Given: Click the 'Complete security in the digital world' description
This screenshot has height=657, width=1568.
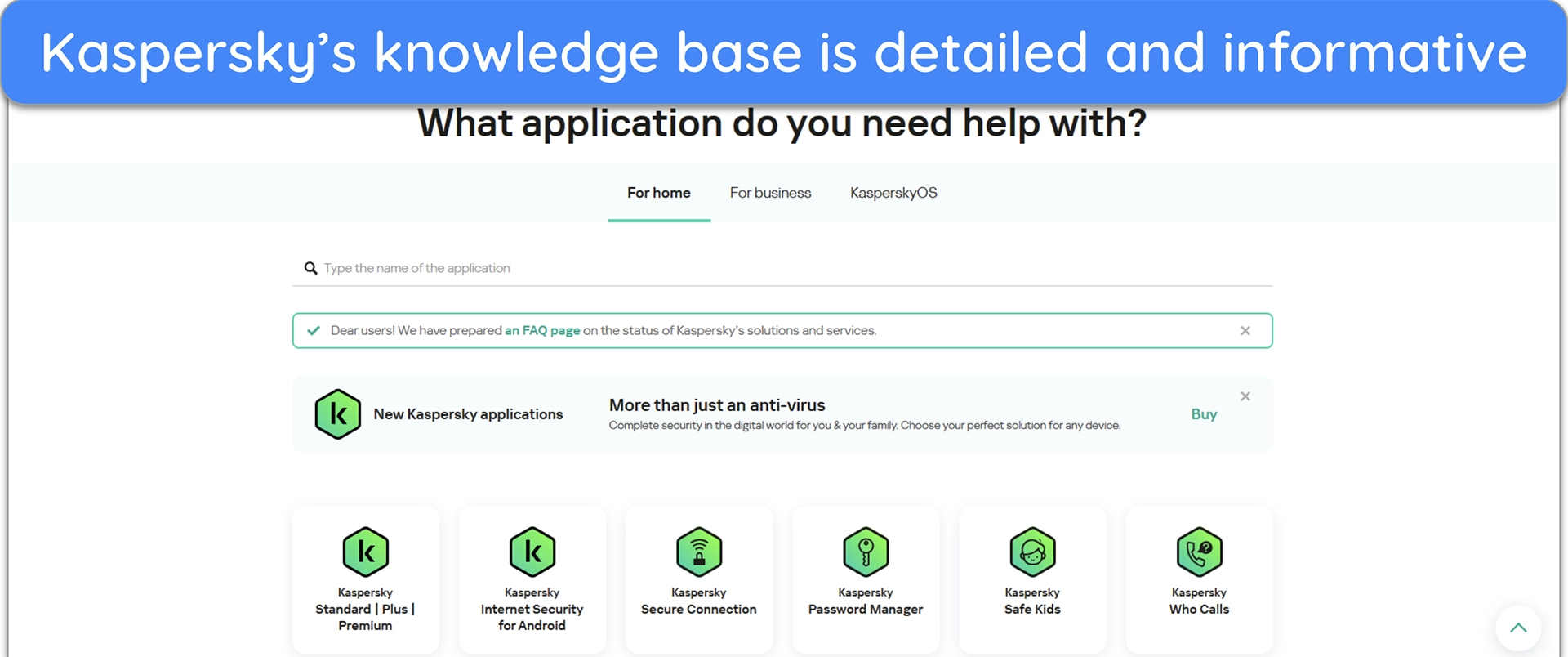Looking at the screenshot, I should coord(865,426).
